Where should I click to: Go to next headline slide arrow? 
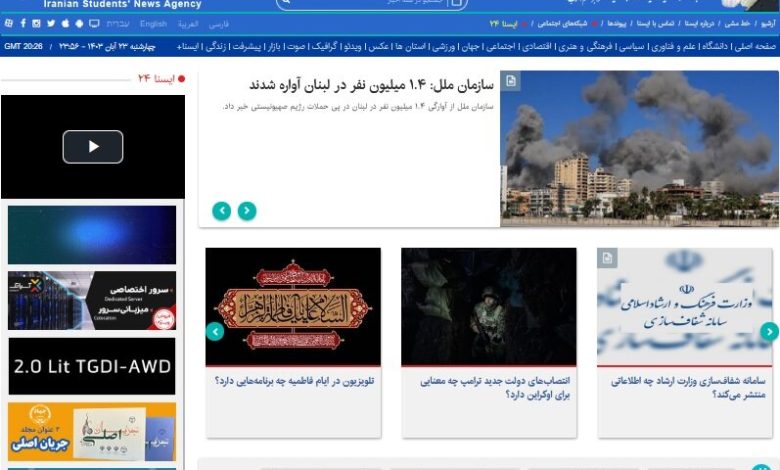pyautogui.click(x=247, y=211)
